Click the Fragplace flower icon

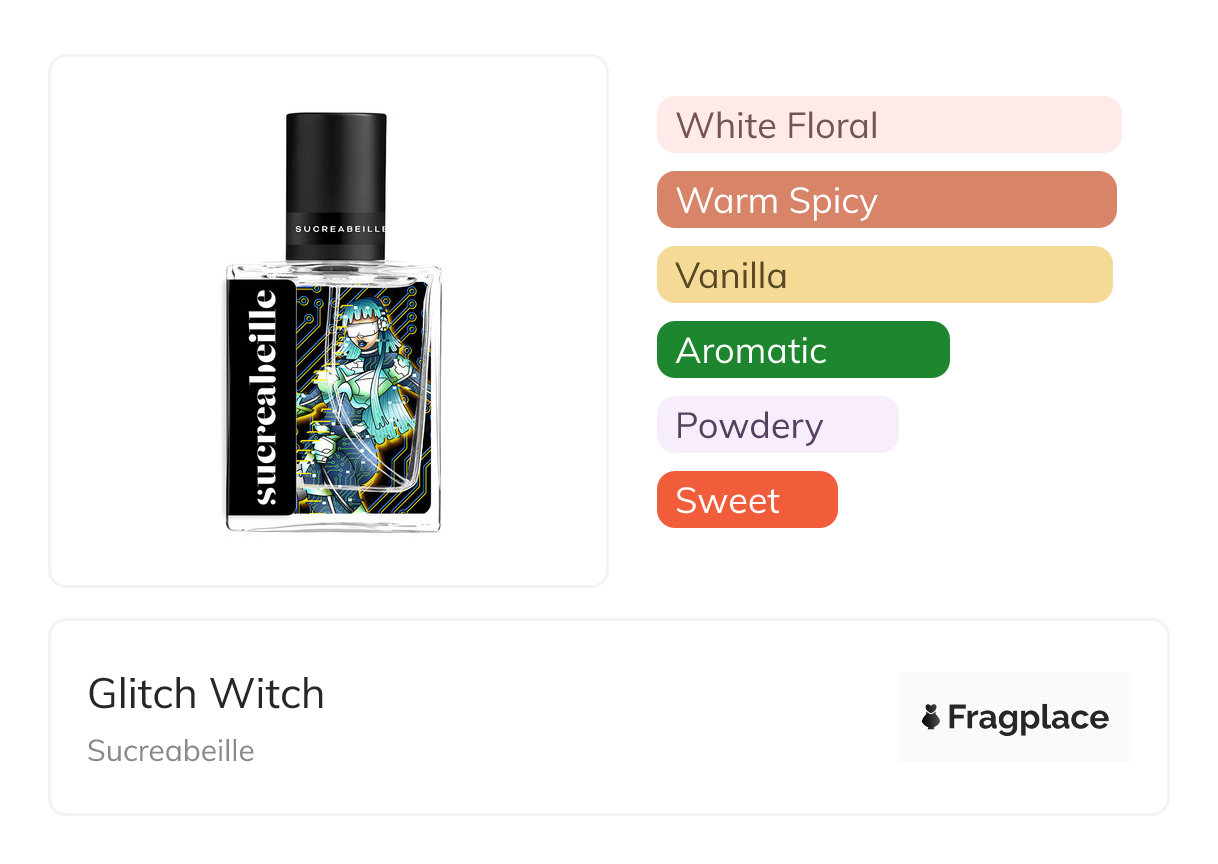931,717
